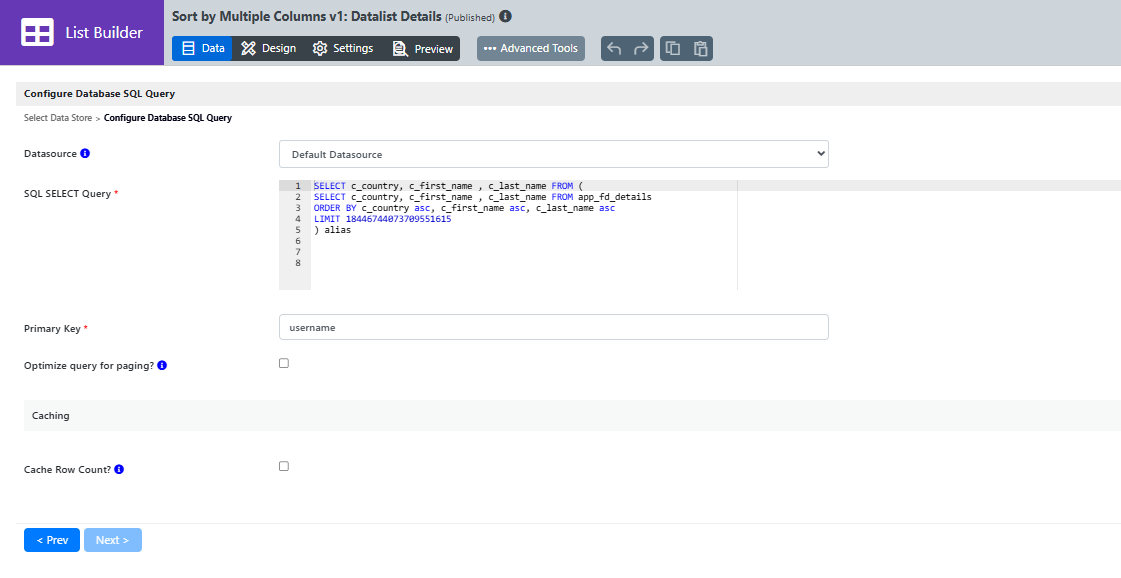The height and width of the screenshot is (578, 1121).
Task: Click info icon beside Published status
Action: point(505,16)
